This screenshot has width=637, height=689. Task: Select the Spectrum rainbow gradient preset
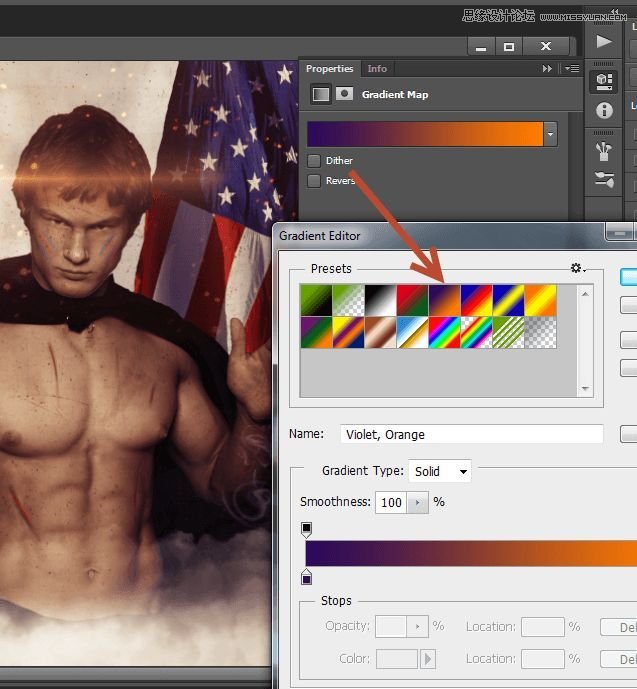tap(445, 333)
